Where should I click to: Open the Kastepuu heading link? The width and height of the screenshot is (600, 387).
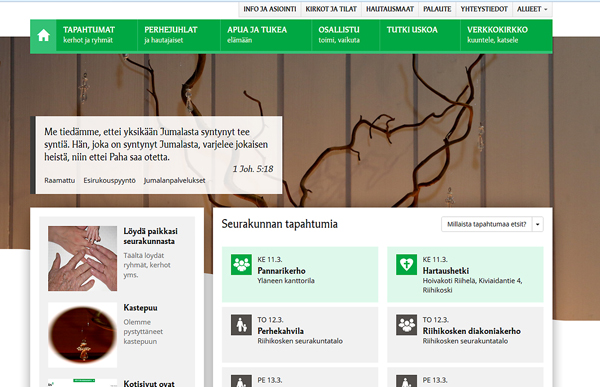[140, 308]
